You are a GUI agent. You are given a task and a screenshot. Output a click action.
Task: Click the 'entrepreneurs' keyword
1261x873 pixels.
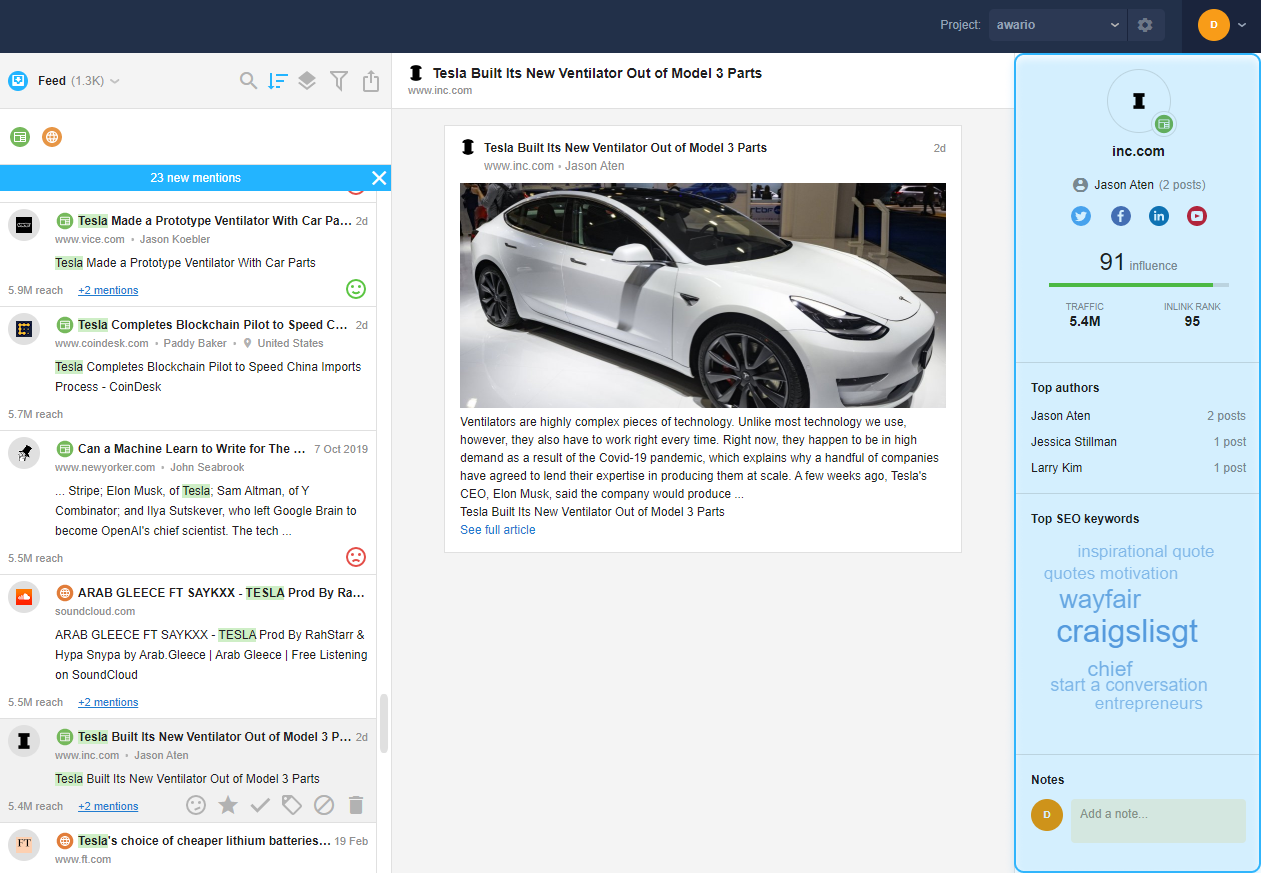[x=1148, y=703]
